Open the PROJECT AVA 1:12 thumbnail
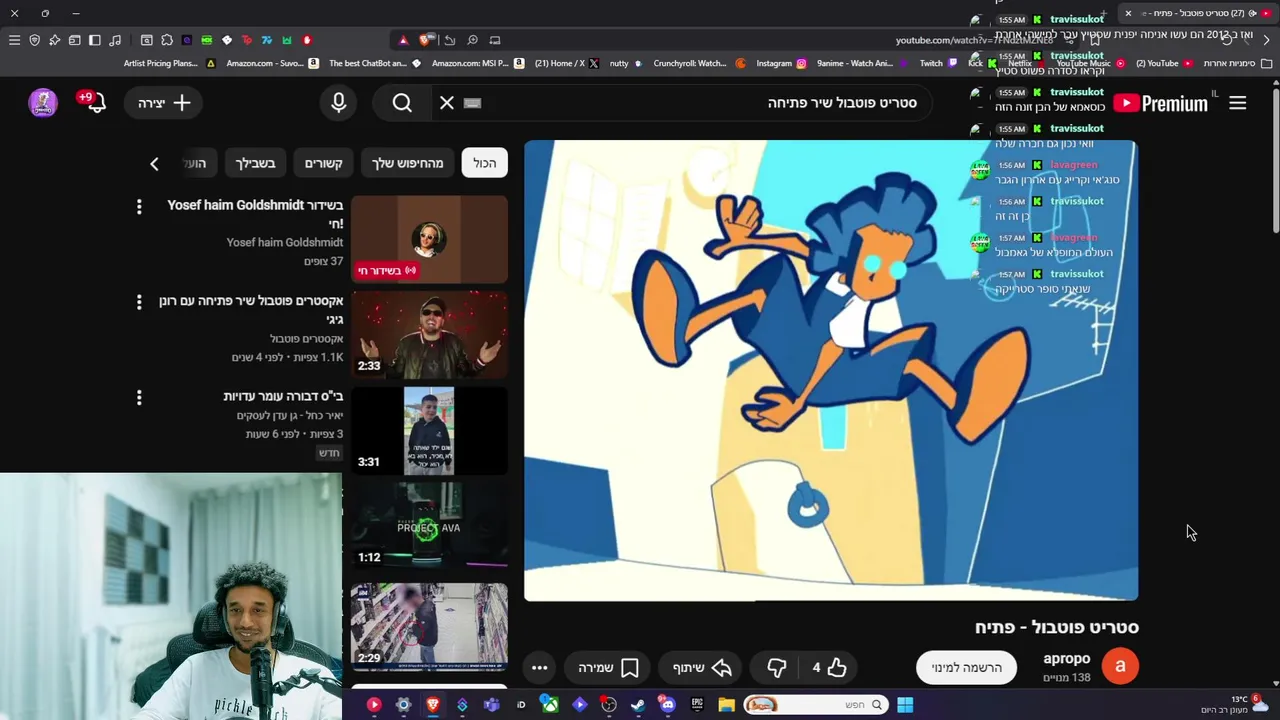1280x720 pixels. pos(429,527)
